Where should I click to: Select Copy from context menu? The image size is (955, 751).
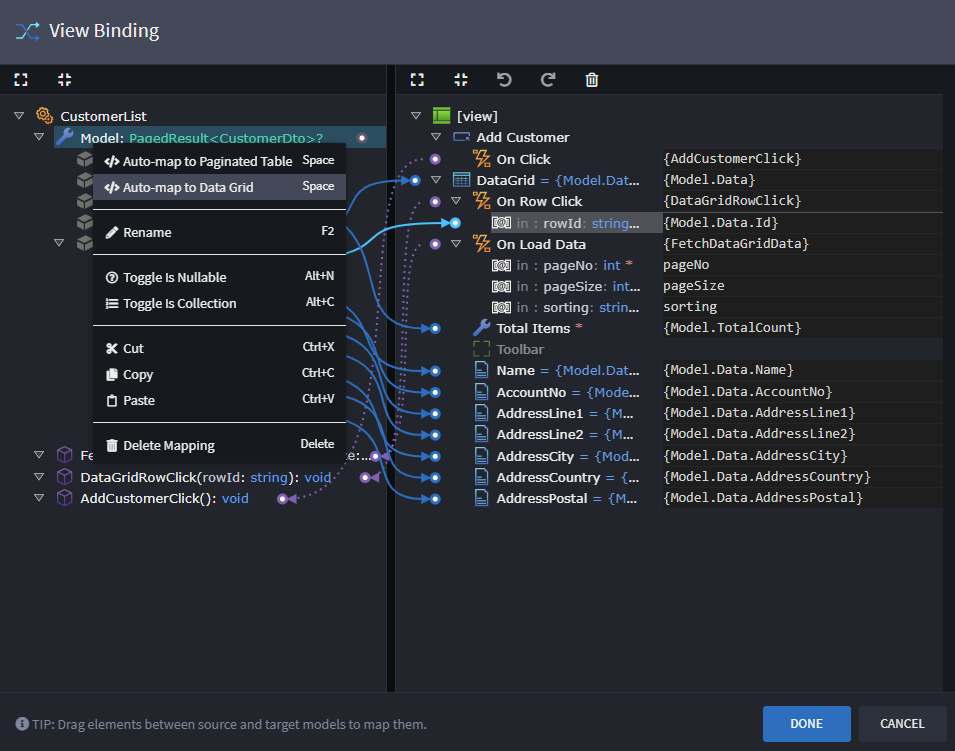219,375
